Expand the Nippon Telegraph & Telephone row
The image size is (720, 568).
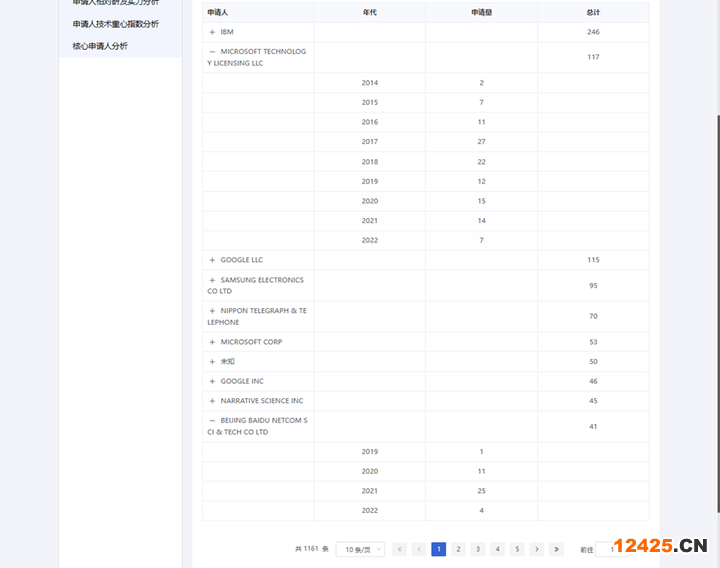(x=212, y=311)
